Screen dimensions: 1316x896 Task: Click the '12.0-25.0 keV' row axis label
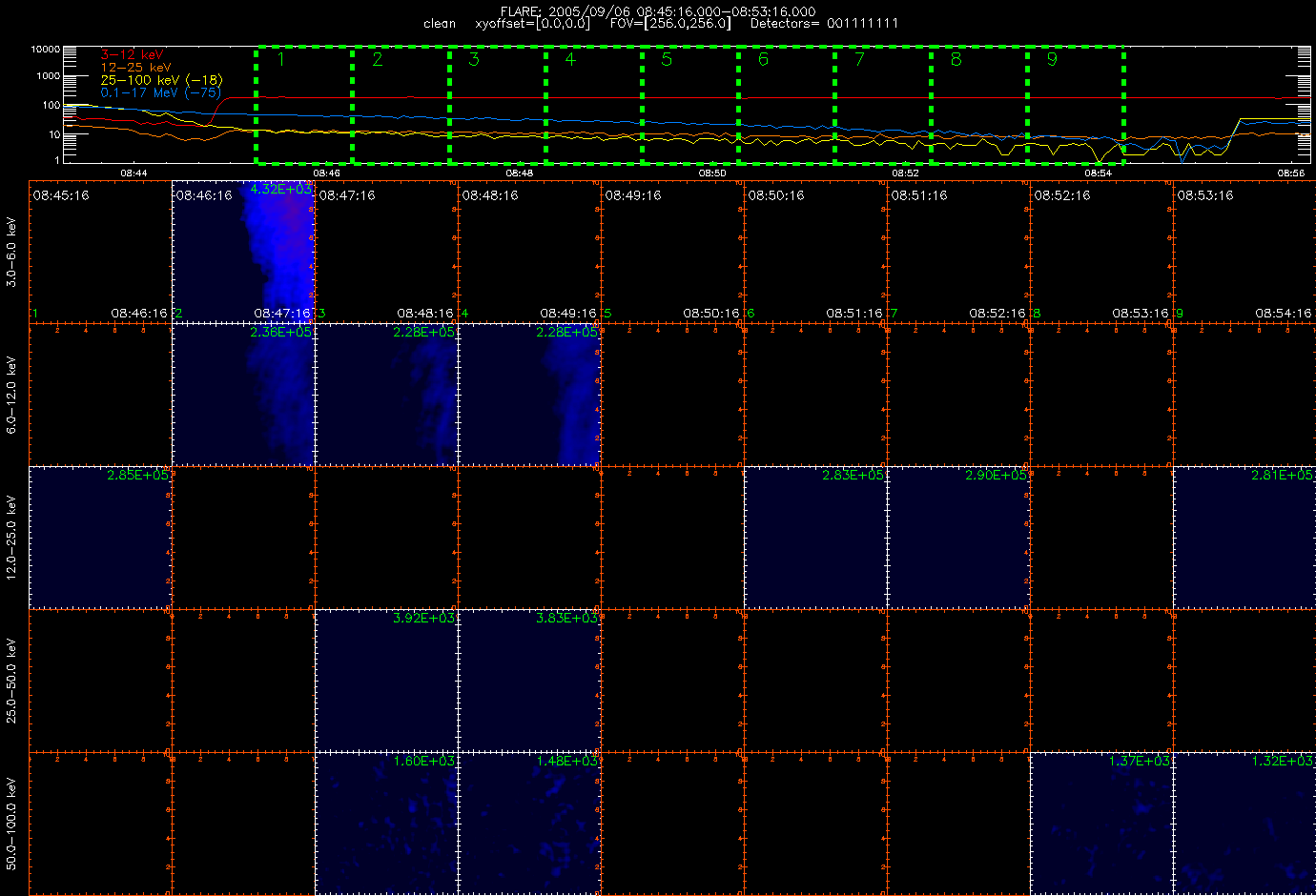point(11,538)
